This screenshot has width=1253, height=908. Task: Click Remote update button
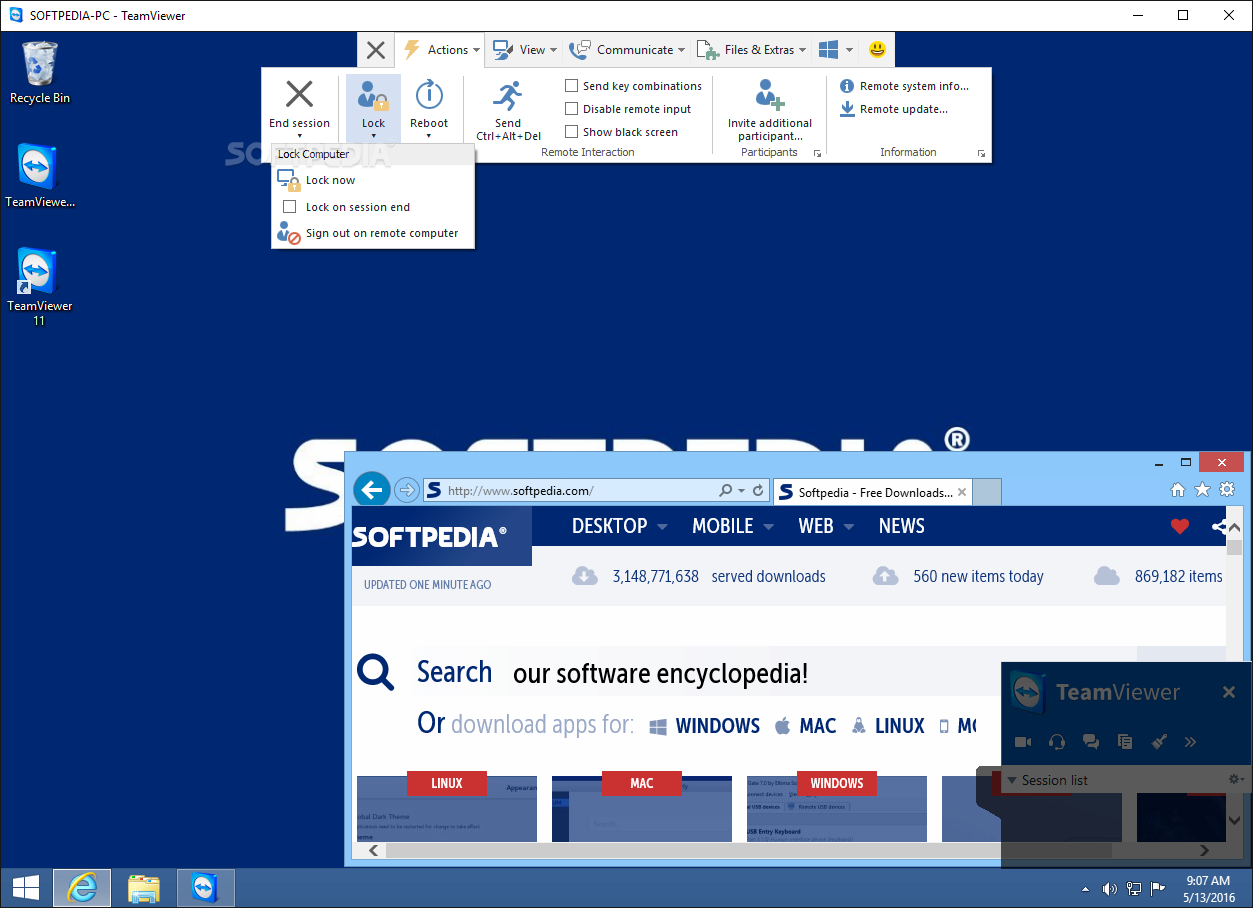pos(893,109)
